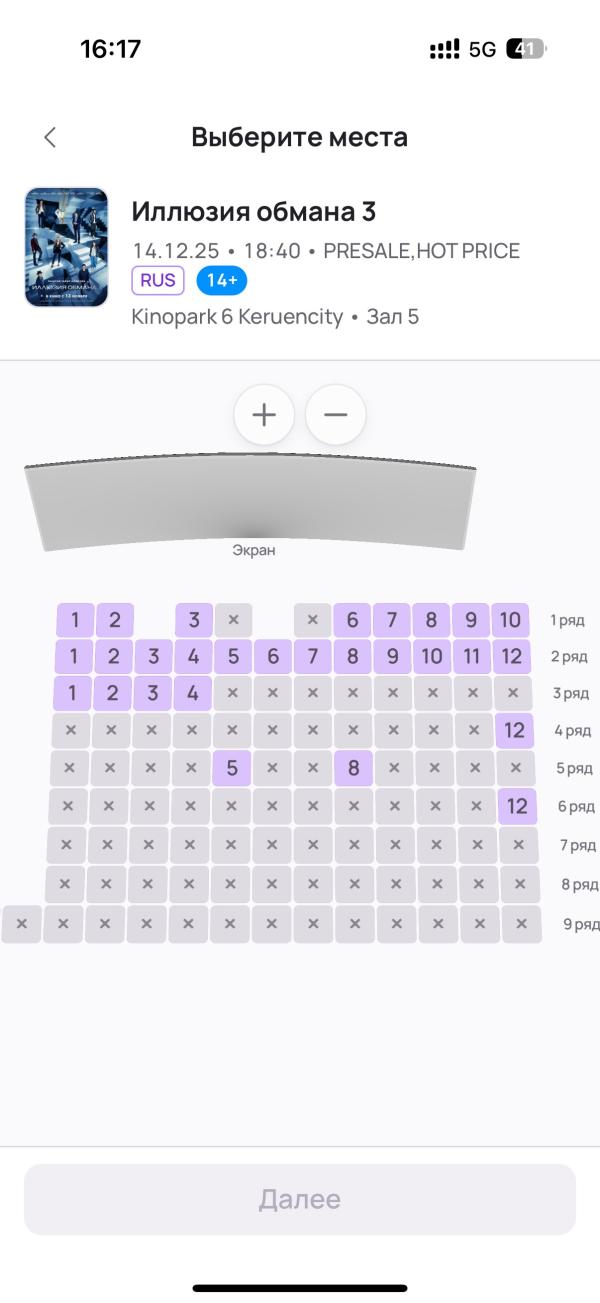Tap the back arrow icon
This screenshot has height=1303, width=600.
coord(50,138)
